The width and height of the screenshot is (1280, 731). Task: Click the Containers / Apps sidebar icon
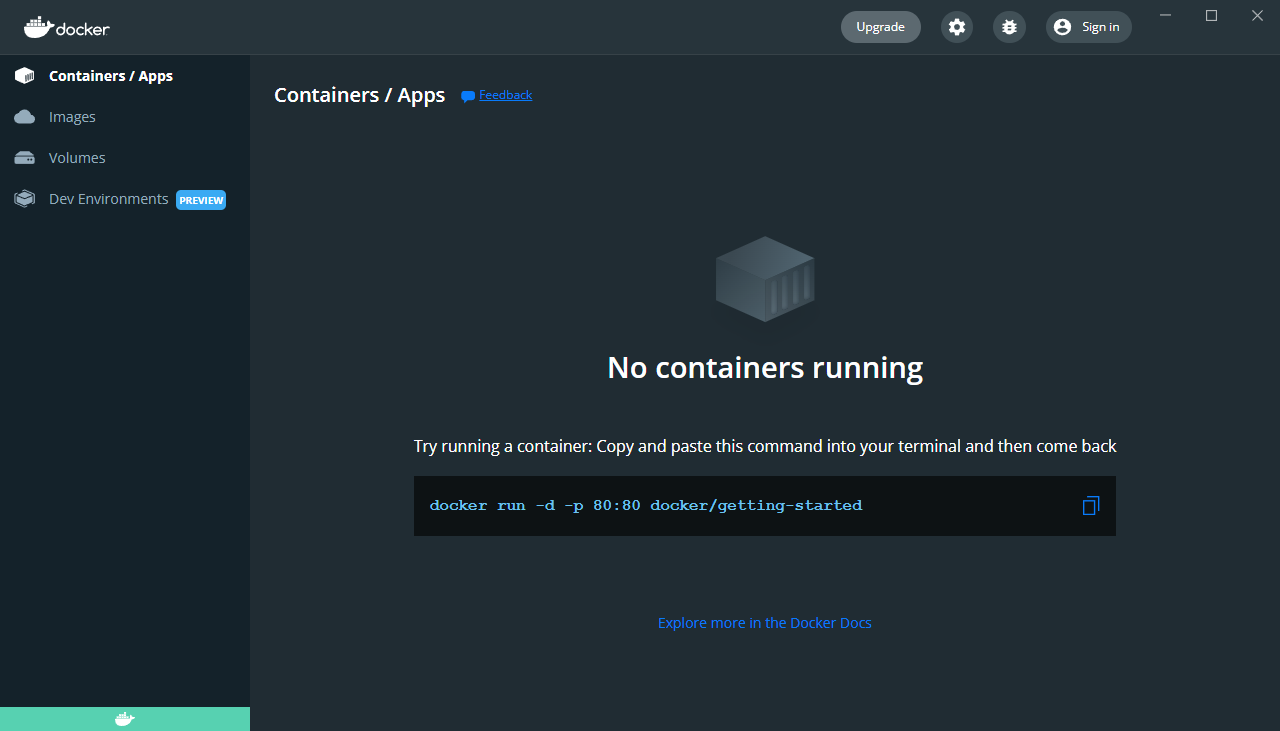[x=25, y=76]
